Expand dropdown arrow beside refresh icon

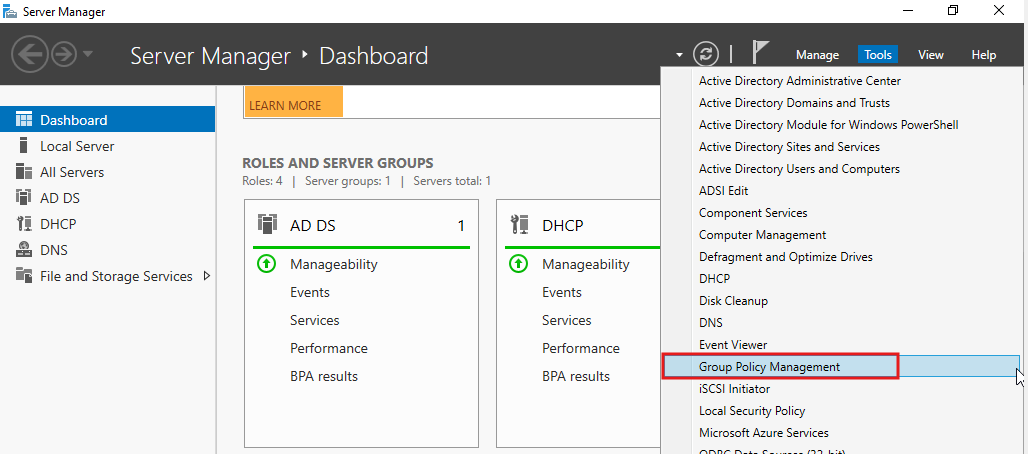point(679,55)
